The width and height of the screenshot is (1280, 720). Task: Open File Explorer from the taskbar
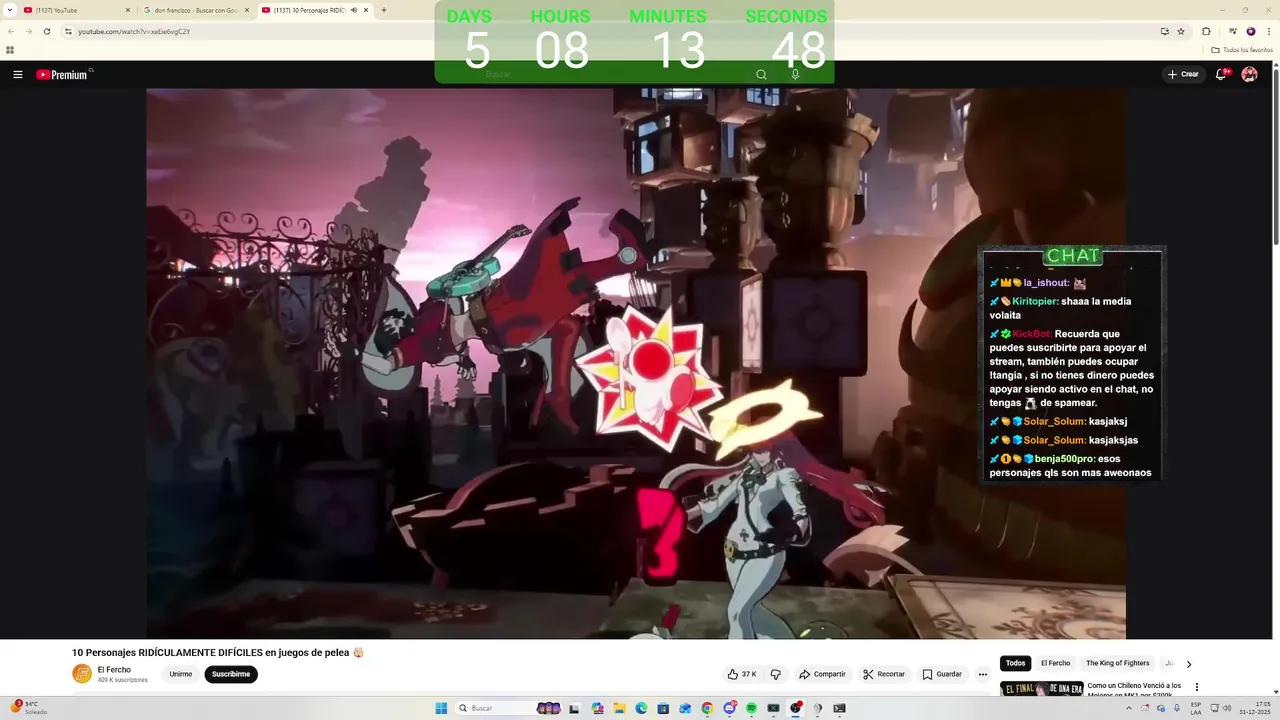619,708
